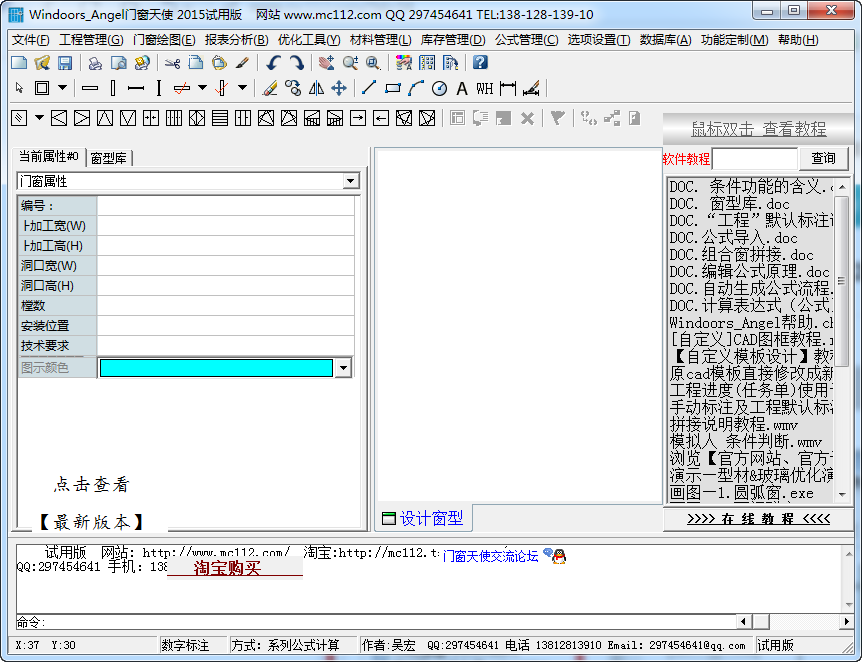Select the hand pan tool
Viewport: 862px width, 662px height.
327,63
